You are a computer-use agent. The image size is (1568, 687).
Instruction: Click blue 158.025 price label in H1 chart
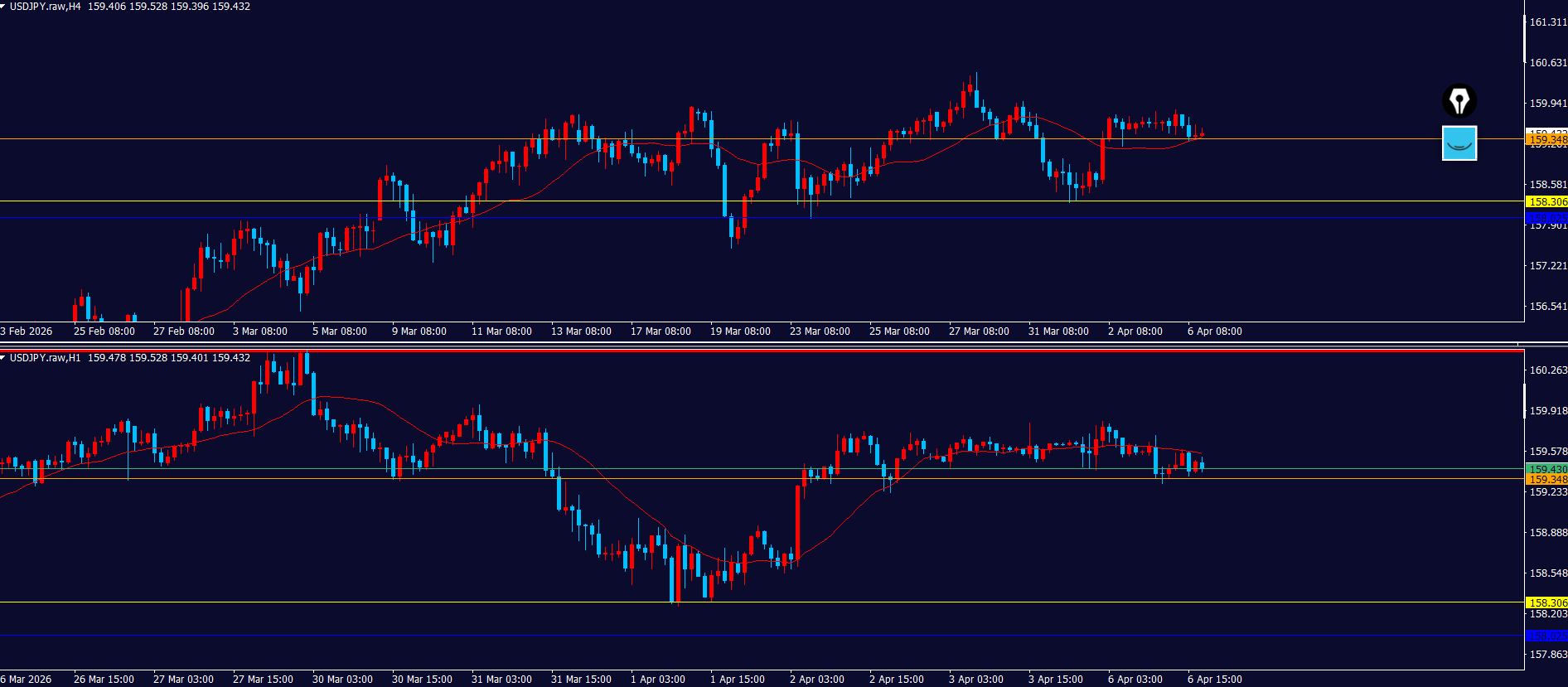click(1546, 636)
